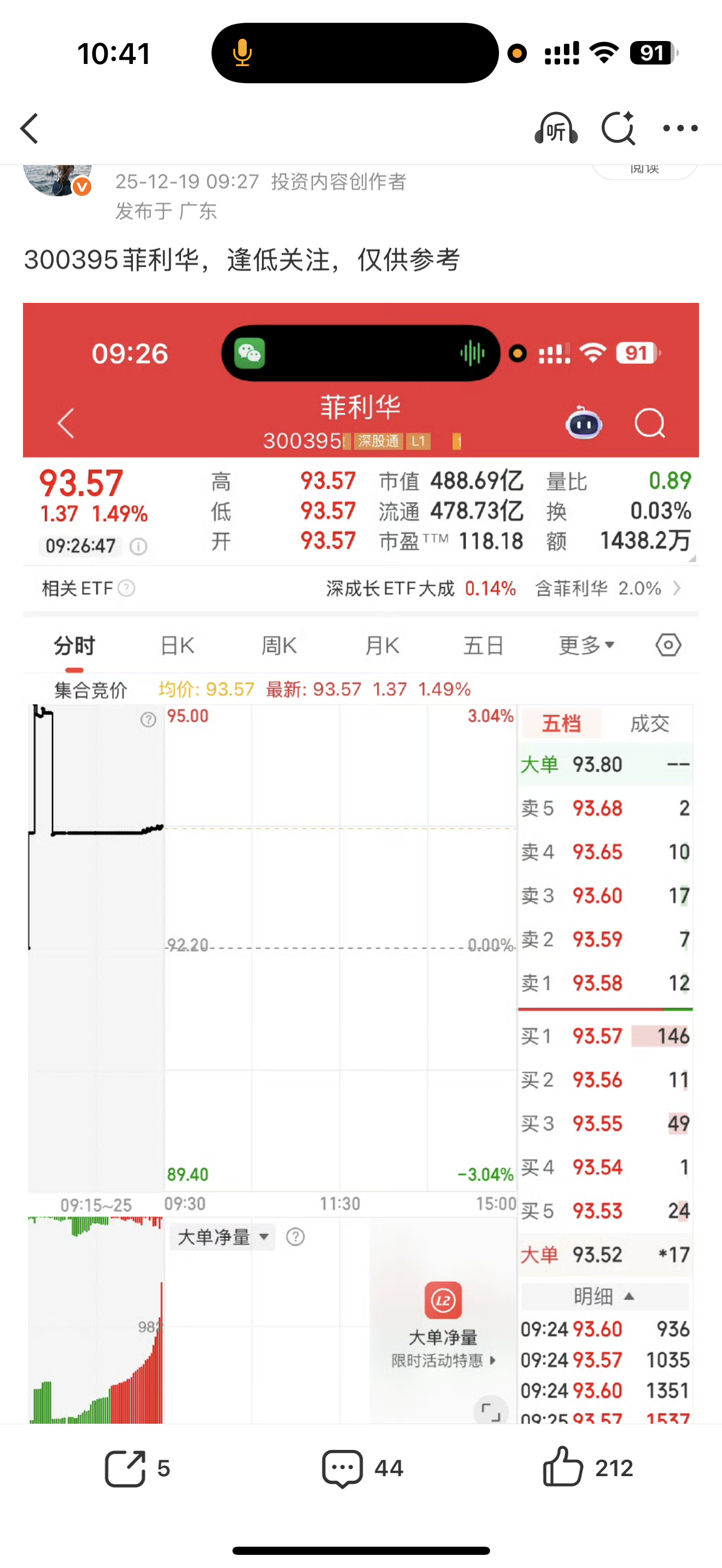Tap the fullscreen expand icon on chart
722x1568 pixels.
490,1411
